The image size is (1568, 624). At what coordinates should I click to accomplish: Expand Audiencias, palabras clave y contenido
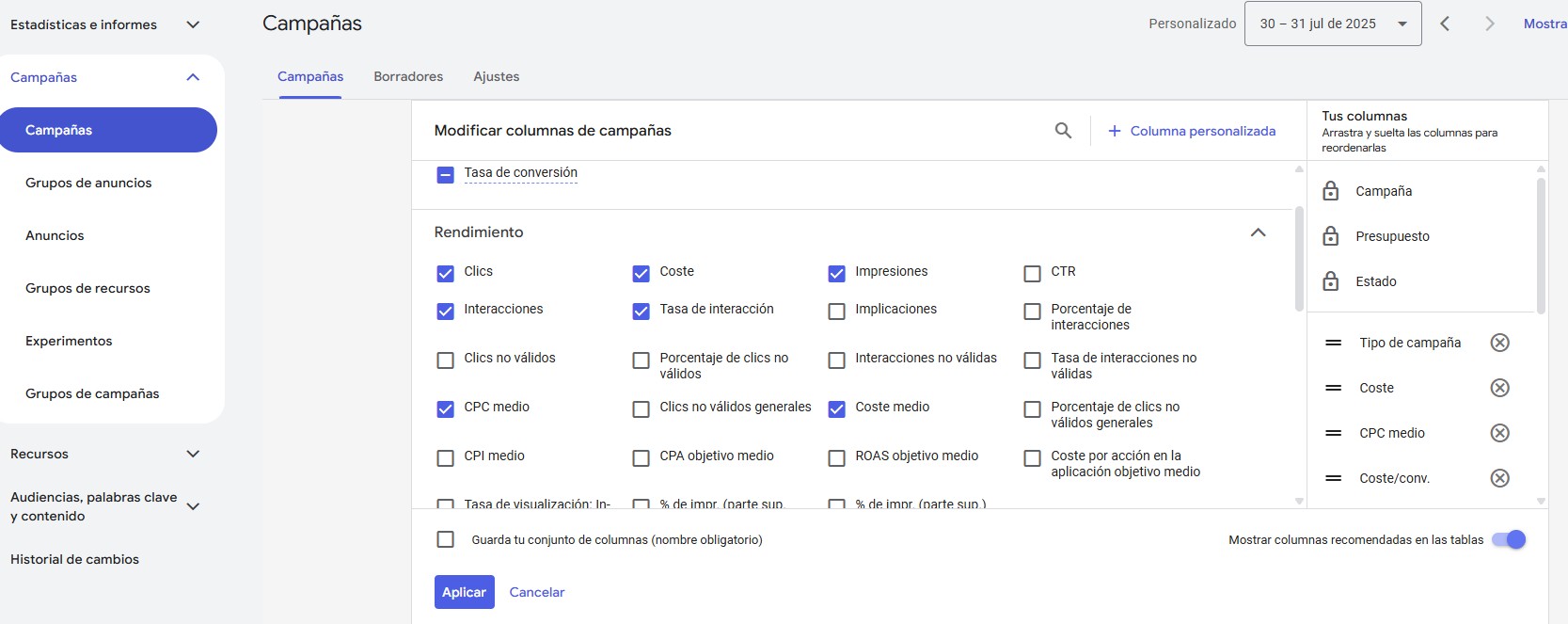[x=193, y=506]
